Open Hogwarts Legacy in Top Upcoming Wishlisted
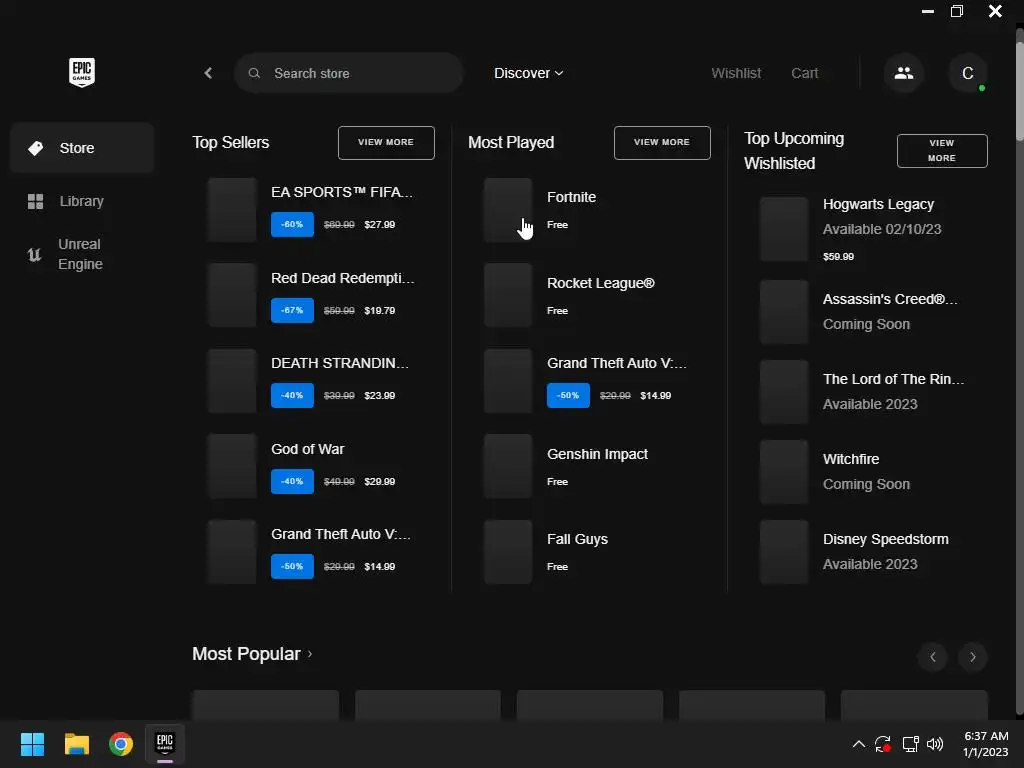Screen dimensions: 1024x768 coord(878,204)
